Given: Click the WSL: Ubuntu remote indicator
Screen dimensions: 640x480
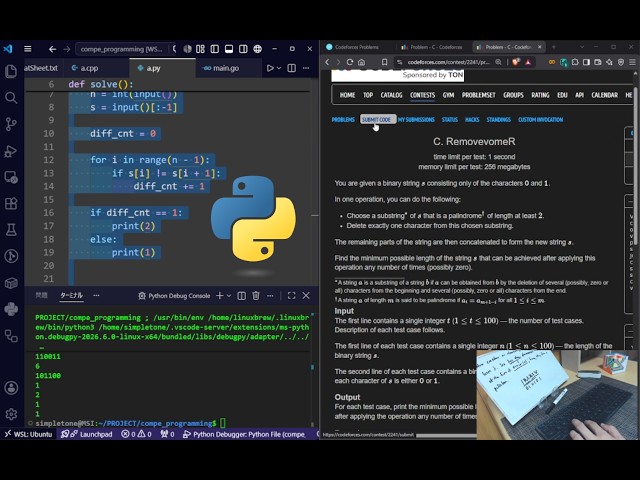Looking at the screenshot, I should (x=29, y=434).
